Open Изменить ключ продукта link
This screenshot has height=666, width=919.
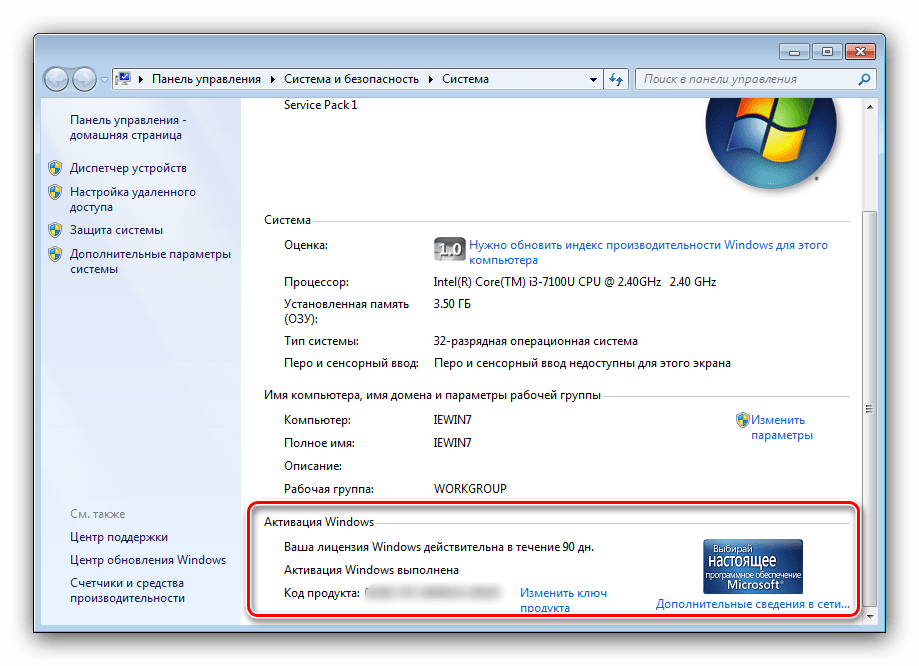562,600
